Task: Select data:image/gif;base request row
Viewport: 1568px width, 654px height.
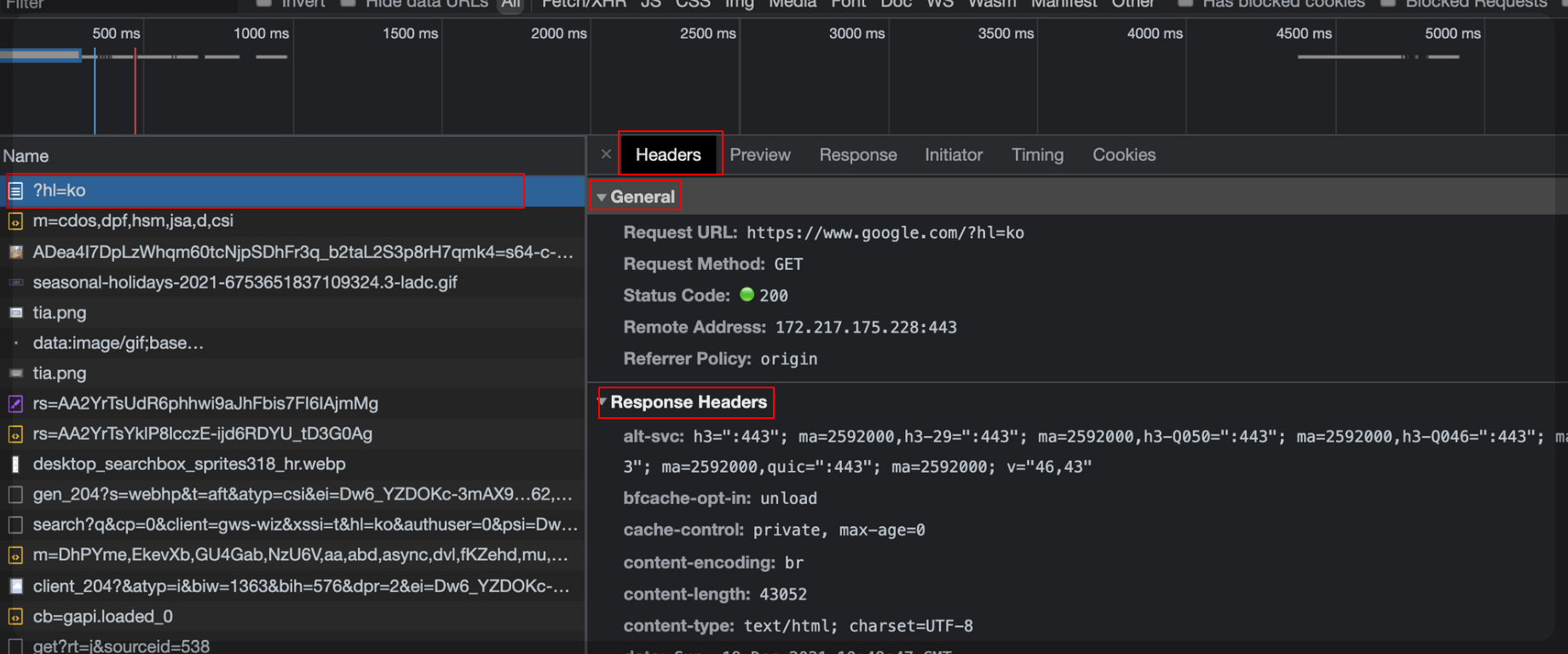Action: click(292, 343)
